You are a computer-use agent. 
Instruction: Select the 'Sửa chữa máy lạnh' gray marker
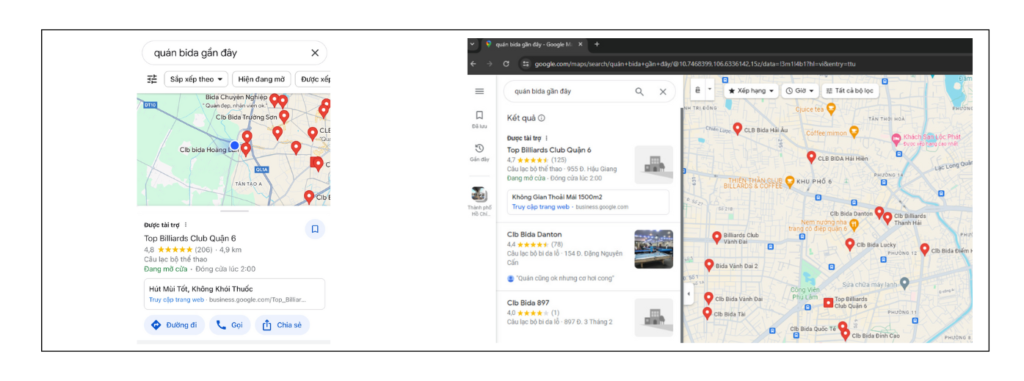pos(904,283)
